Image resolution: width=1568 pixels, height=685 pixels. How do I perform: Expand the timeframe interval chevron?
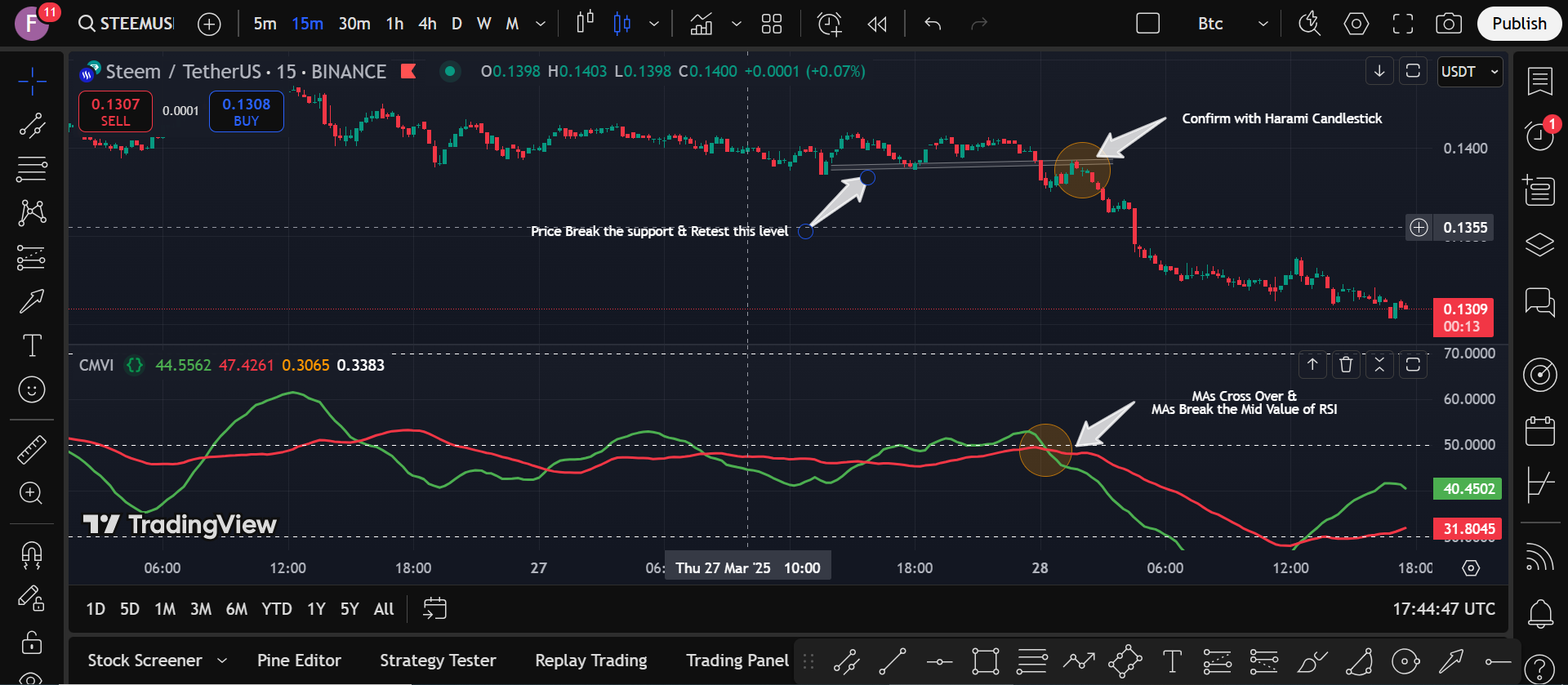click(540, 24)
